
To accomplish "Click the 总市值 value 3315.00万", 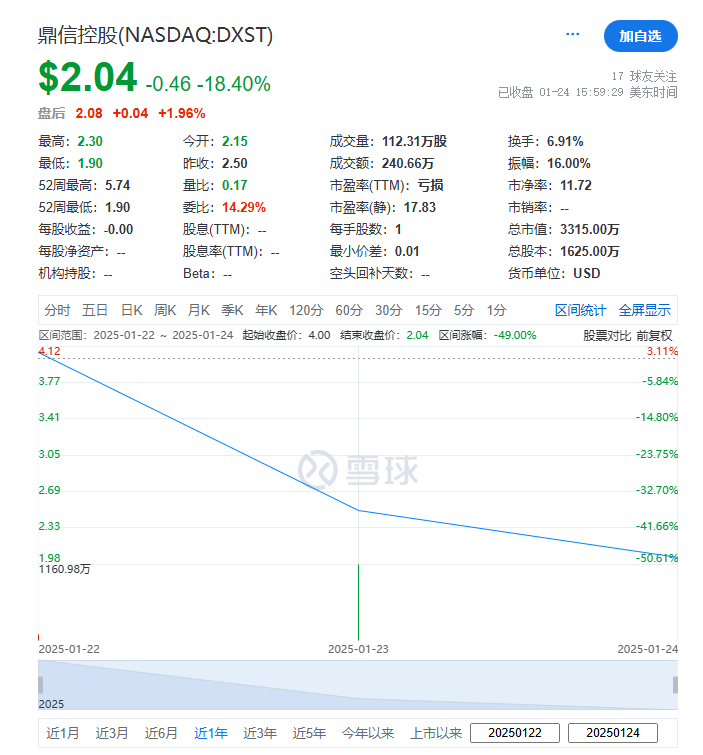I will click(590, 229).
